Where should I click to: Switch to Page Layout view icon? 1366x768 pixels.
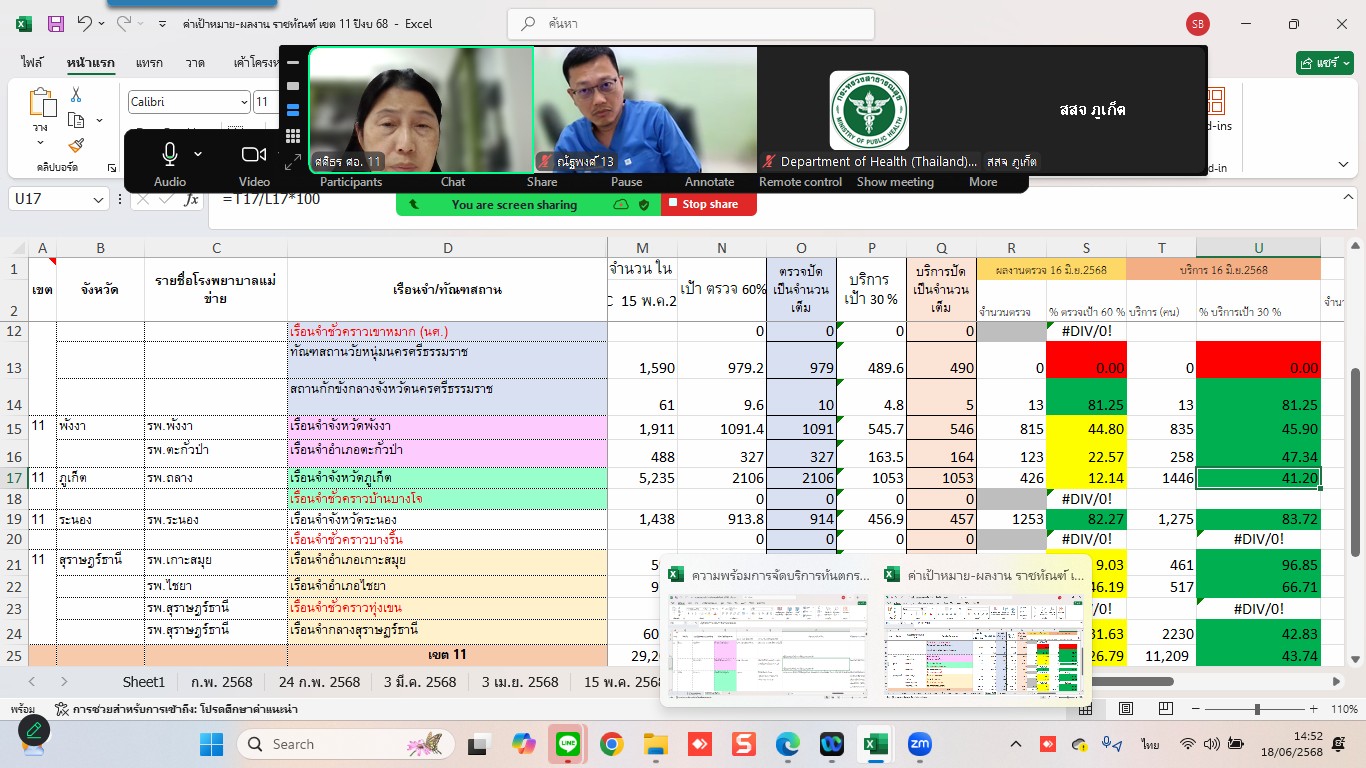1126,708
